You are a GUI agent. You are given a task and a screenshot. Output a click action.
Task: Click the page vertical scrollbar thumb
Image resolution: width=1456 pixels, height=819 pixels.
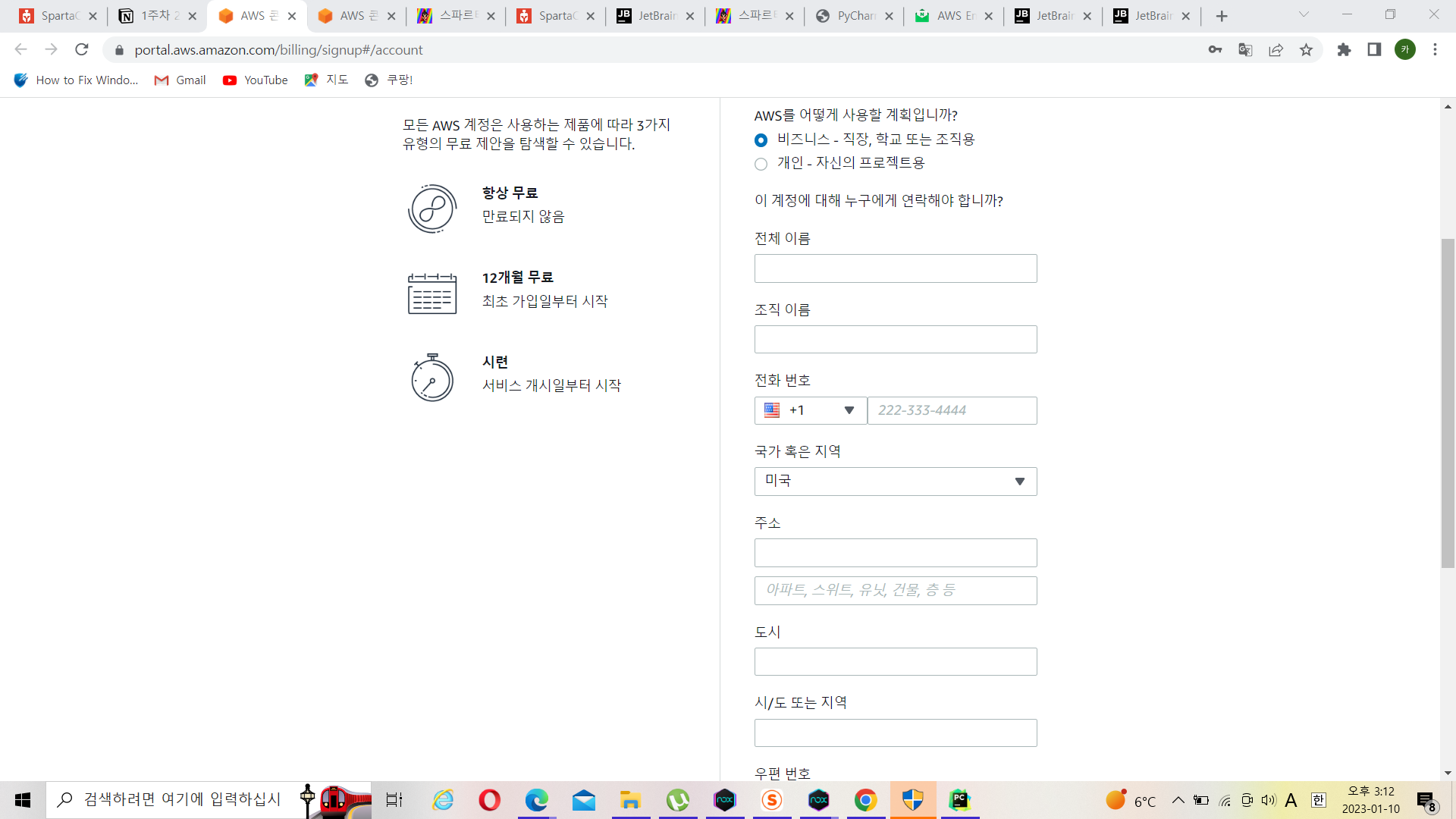tap(1448, 403)
